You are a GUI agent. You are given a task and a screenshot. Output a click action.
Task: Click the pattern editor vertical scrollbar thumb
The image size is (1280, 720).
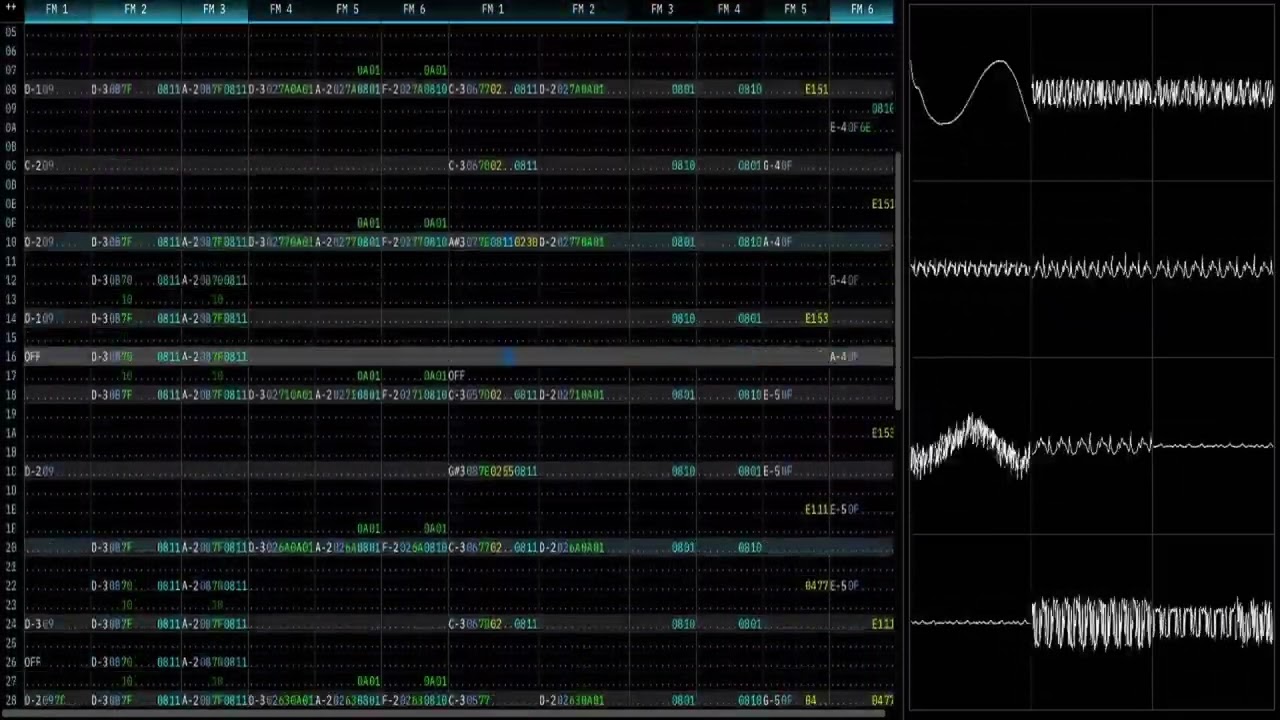[899, 282]
